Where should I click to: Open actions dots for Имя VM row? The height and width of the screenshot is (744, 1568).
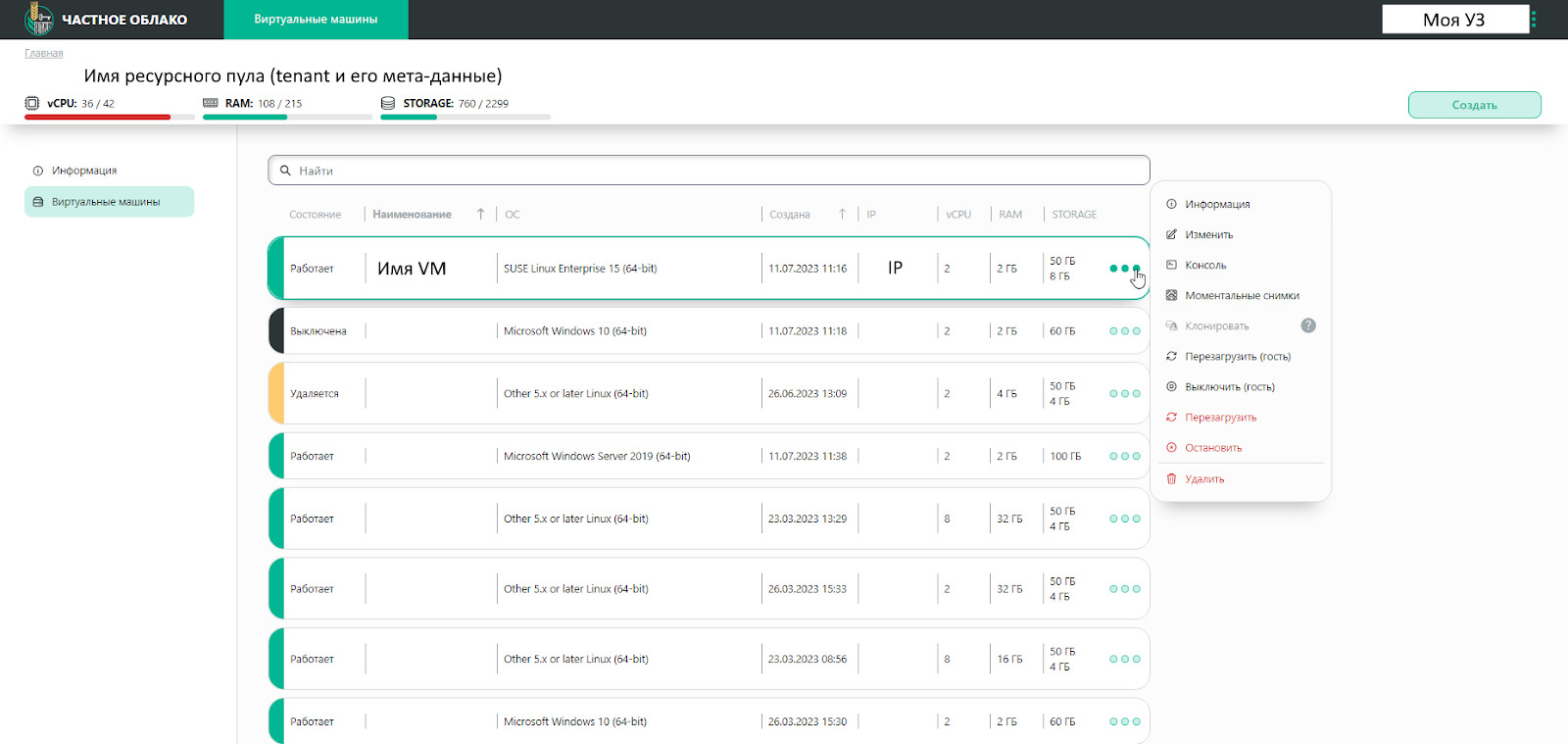(x=1125, y=268)
